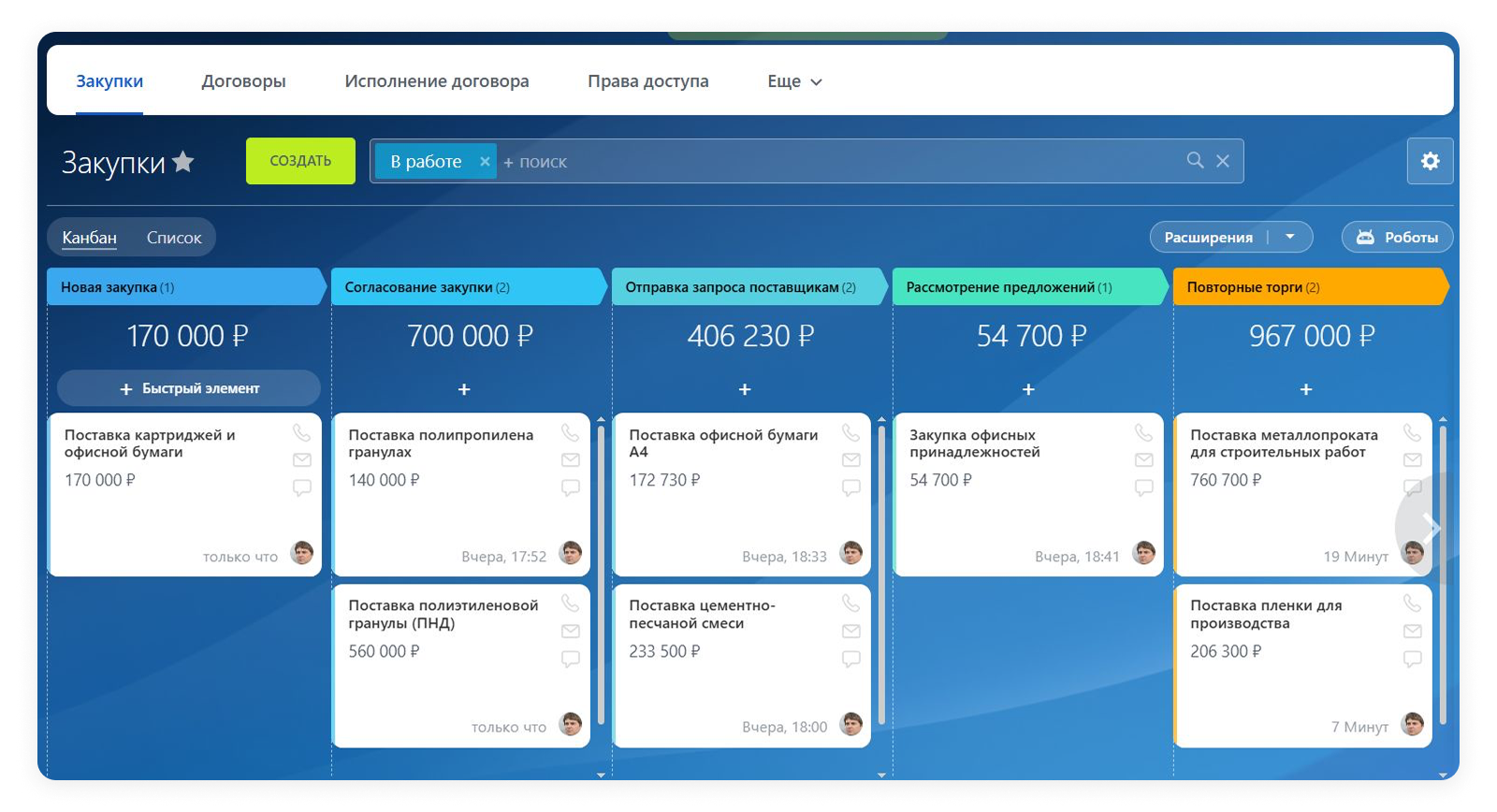1497x812 pixels.
Task: Click comment icon on 'Поставка пленки' card
Action: [1412, 659]
